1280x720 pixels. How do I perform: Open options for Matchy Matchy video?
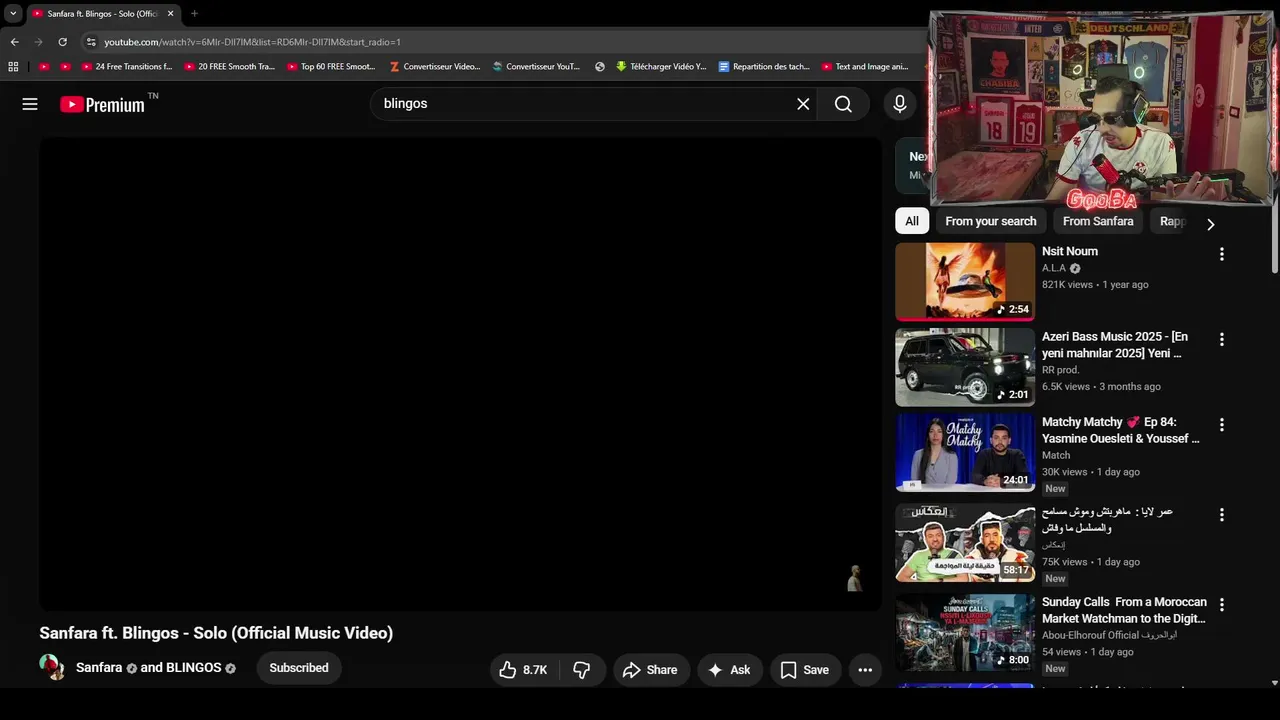1221,425
